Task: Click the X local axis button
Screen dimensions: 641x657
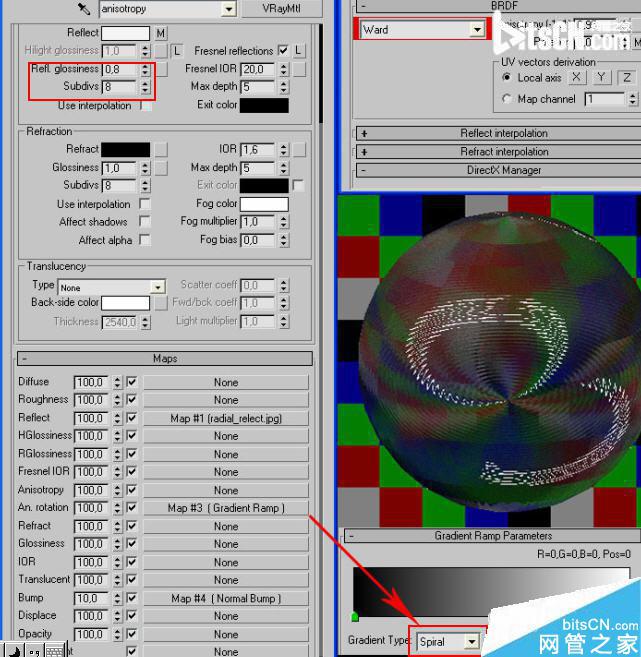Action: tap(576, 78)
